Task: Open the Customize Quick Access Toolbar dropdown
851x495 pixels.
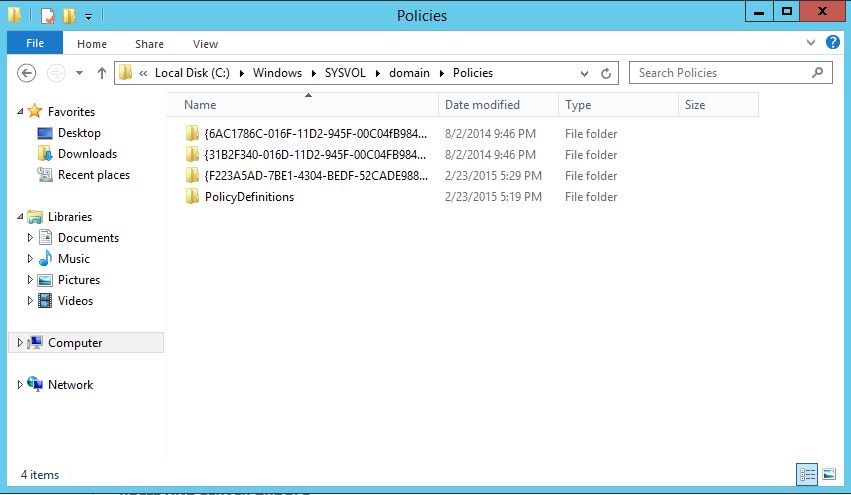Action: point(88,17)
